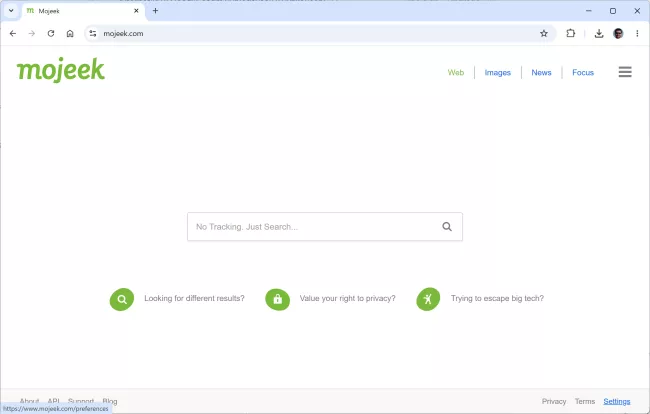Open the hamburger menu

pyautogui.click(x=625, y=72)
